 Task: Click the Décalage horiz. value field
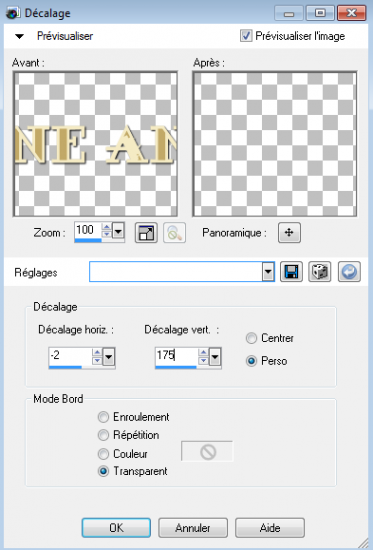pos(70,356)
